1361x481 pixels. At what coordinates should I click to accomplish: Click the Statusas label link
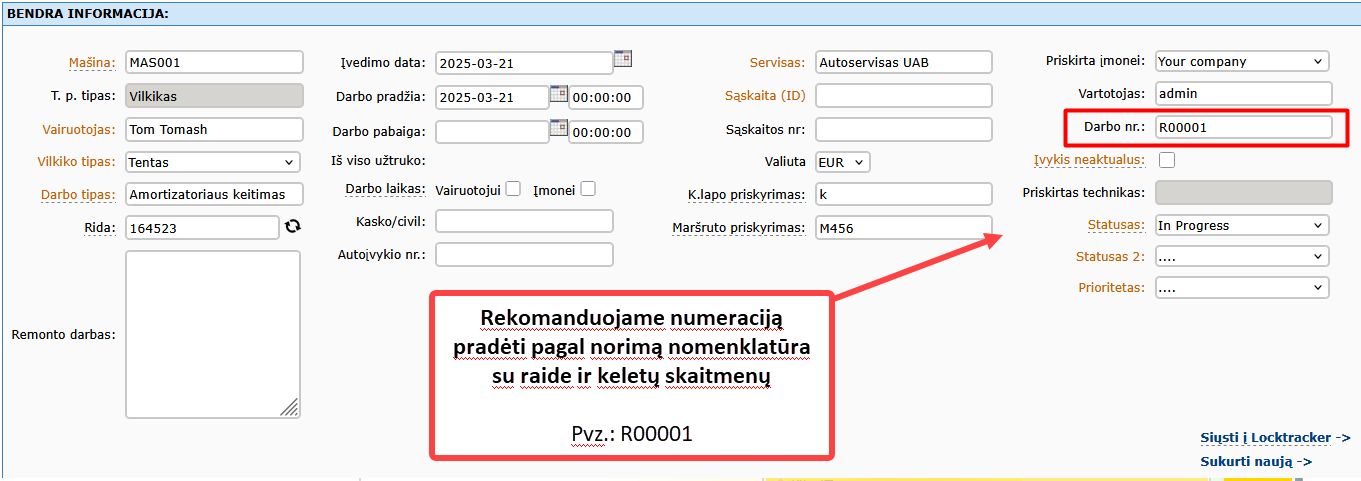[1116, 225]
